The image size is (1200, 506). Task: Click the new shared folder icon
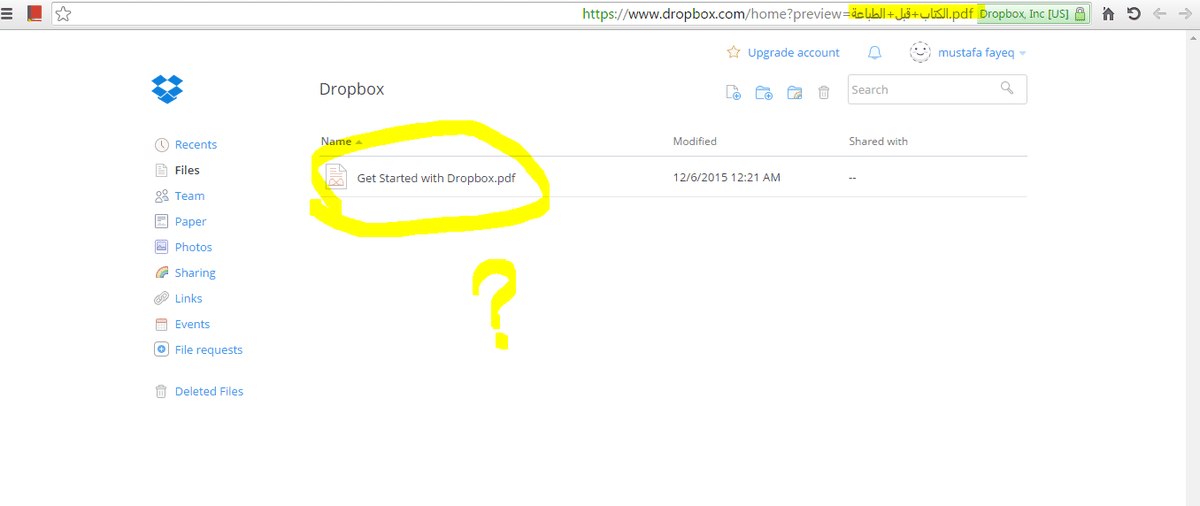point(794,92)
